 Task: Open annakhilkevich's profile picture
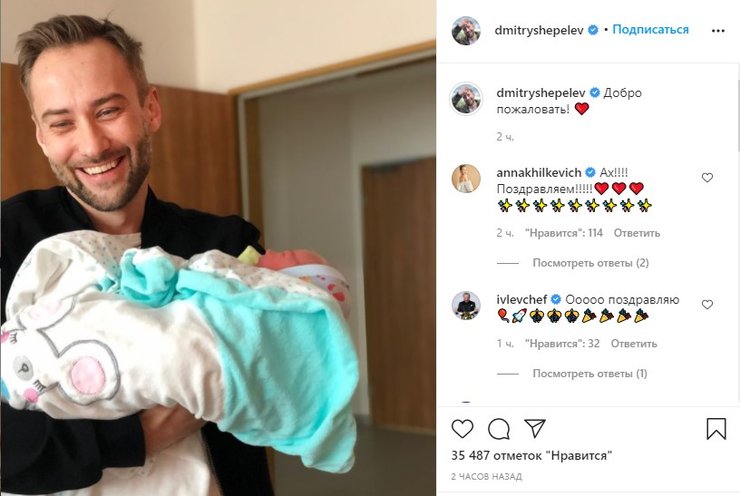[466, 179]
